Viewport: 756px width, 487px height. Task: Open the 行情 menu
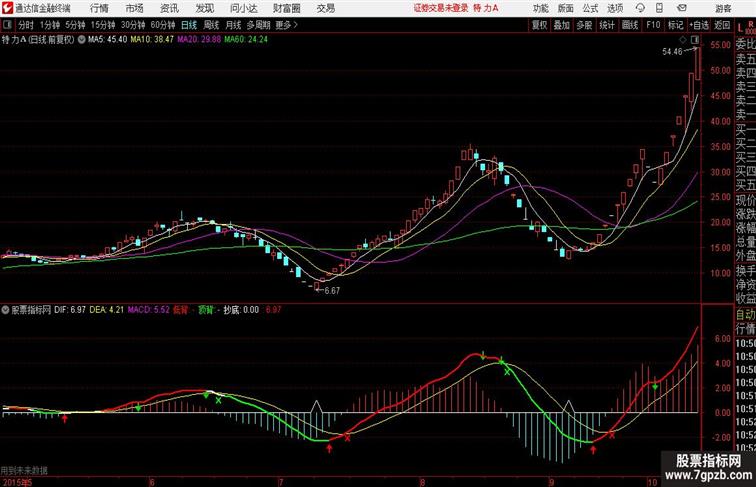tap(99, 8)
